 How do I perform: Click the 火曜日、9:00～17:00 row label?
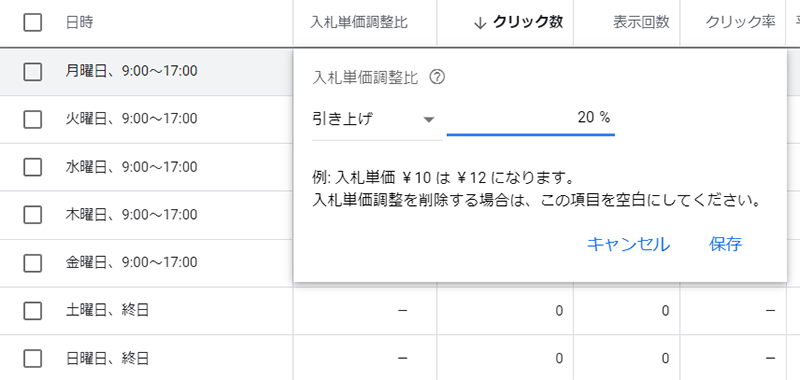tap(131, 119)
